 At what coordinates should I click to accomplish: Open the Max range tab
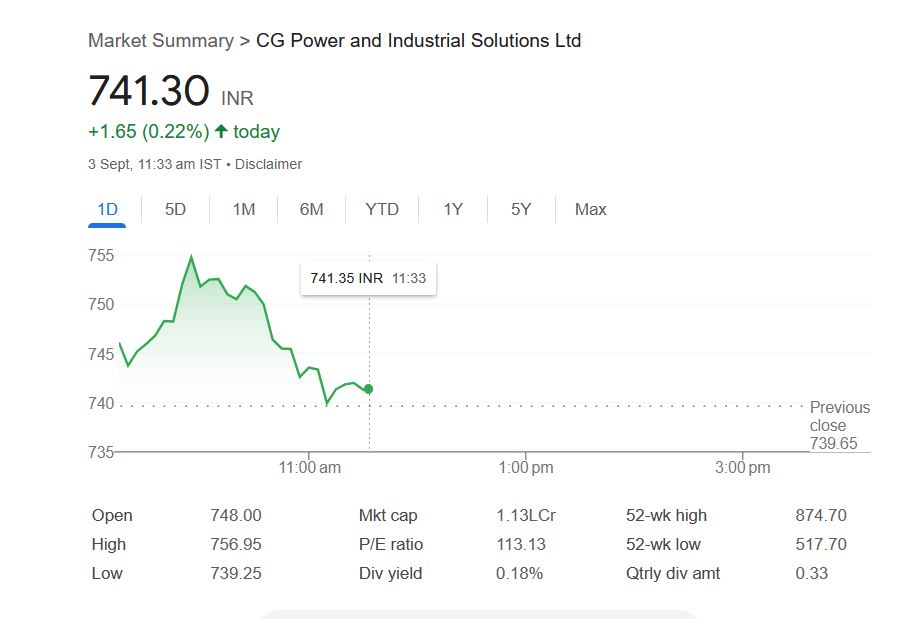point(590,209)
